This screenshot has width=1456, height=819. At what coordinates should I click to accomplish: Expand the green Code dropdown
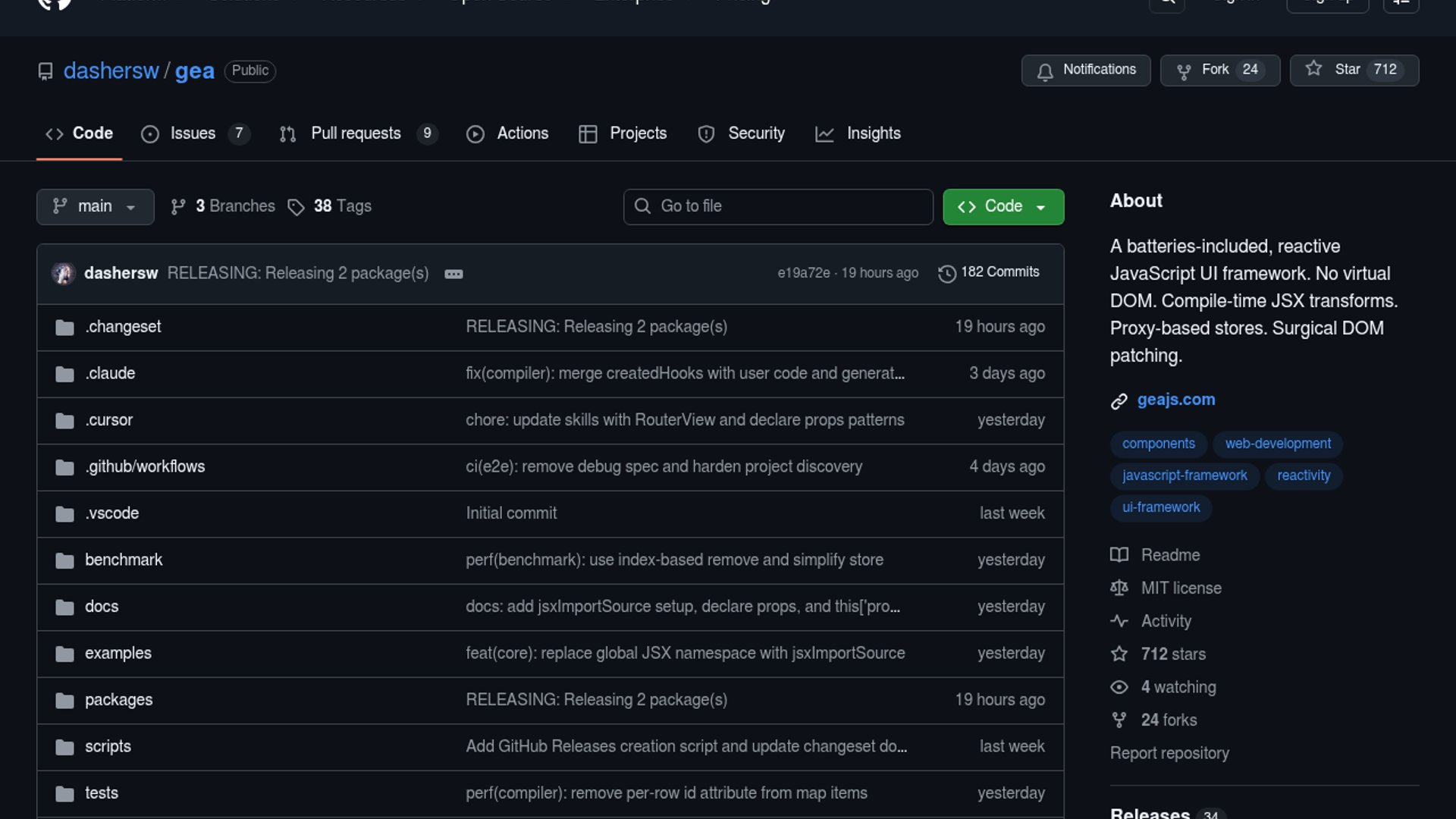tap(1003, 206)
